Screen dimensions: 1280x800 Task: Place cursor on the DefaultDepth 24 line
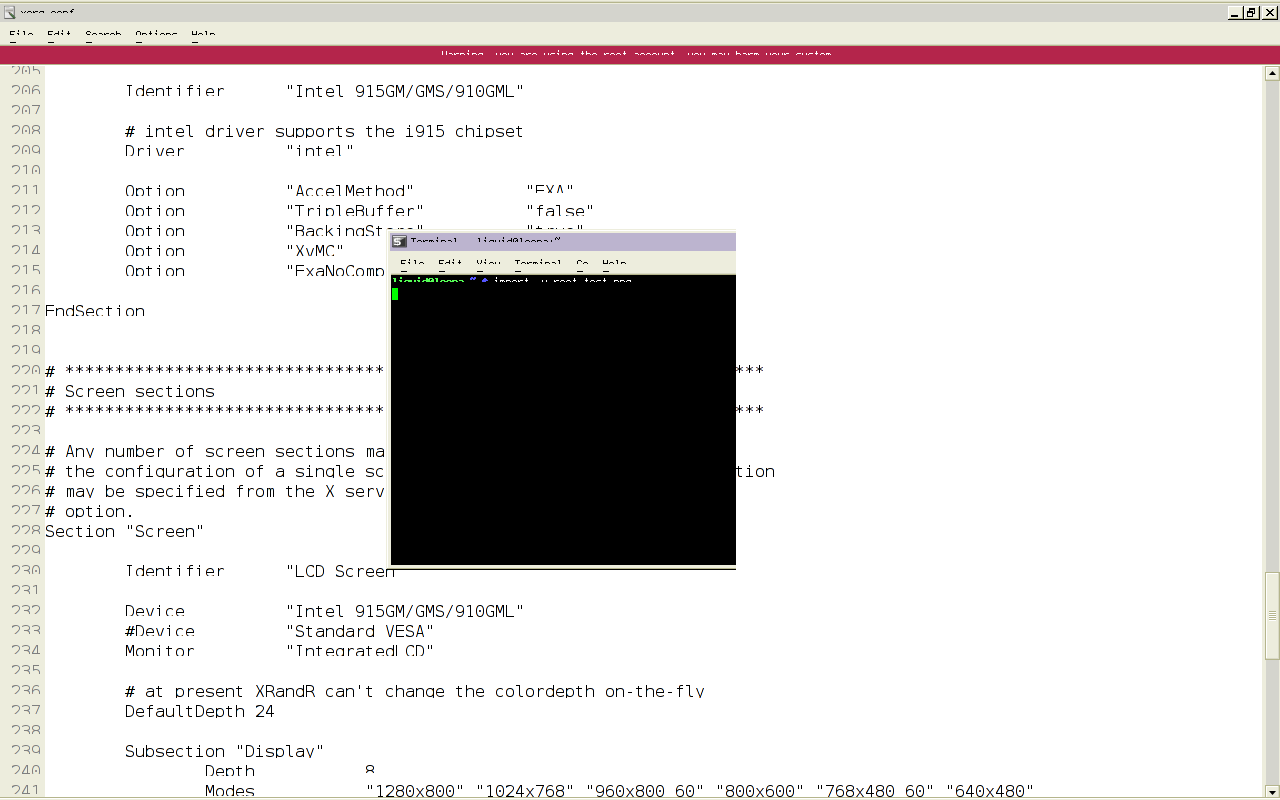click(x=200, y=712)
